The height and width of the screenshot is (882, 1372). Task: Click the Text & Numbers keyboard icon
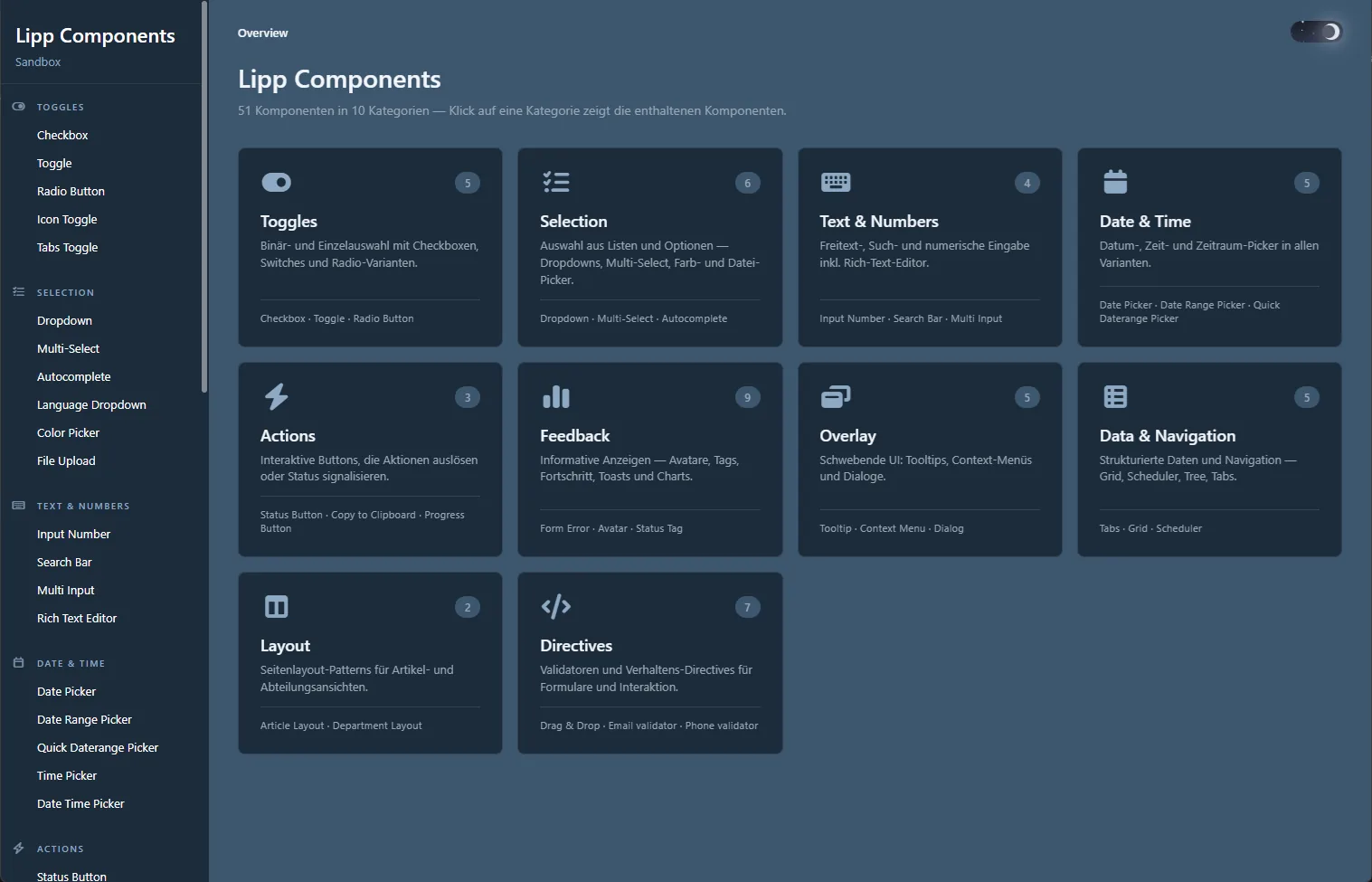[x=836, y=182]
